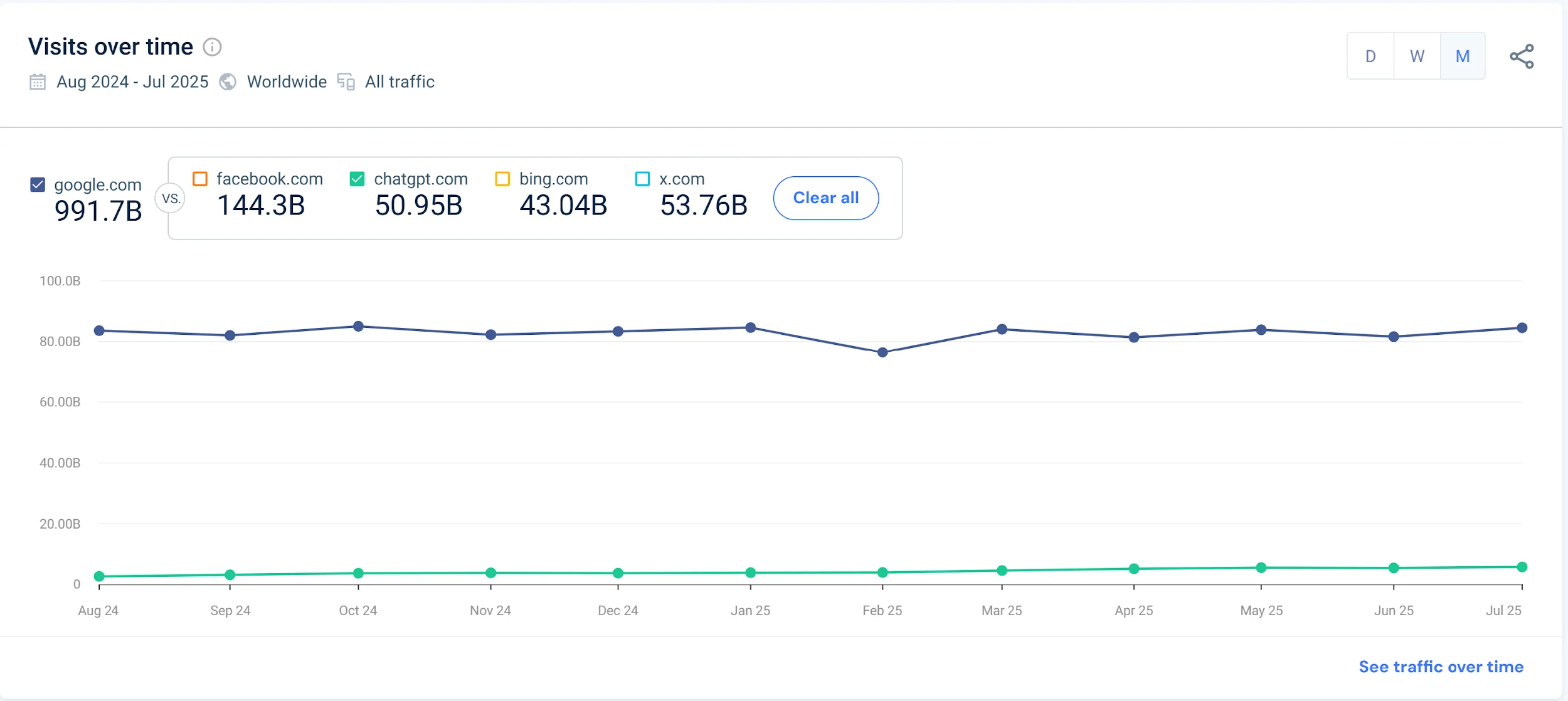Click the info icon next to Visits over time
The height and width of the screenshot is (701, 1568).
pyautogui.click(x=212, y=47)
